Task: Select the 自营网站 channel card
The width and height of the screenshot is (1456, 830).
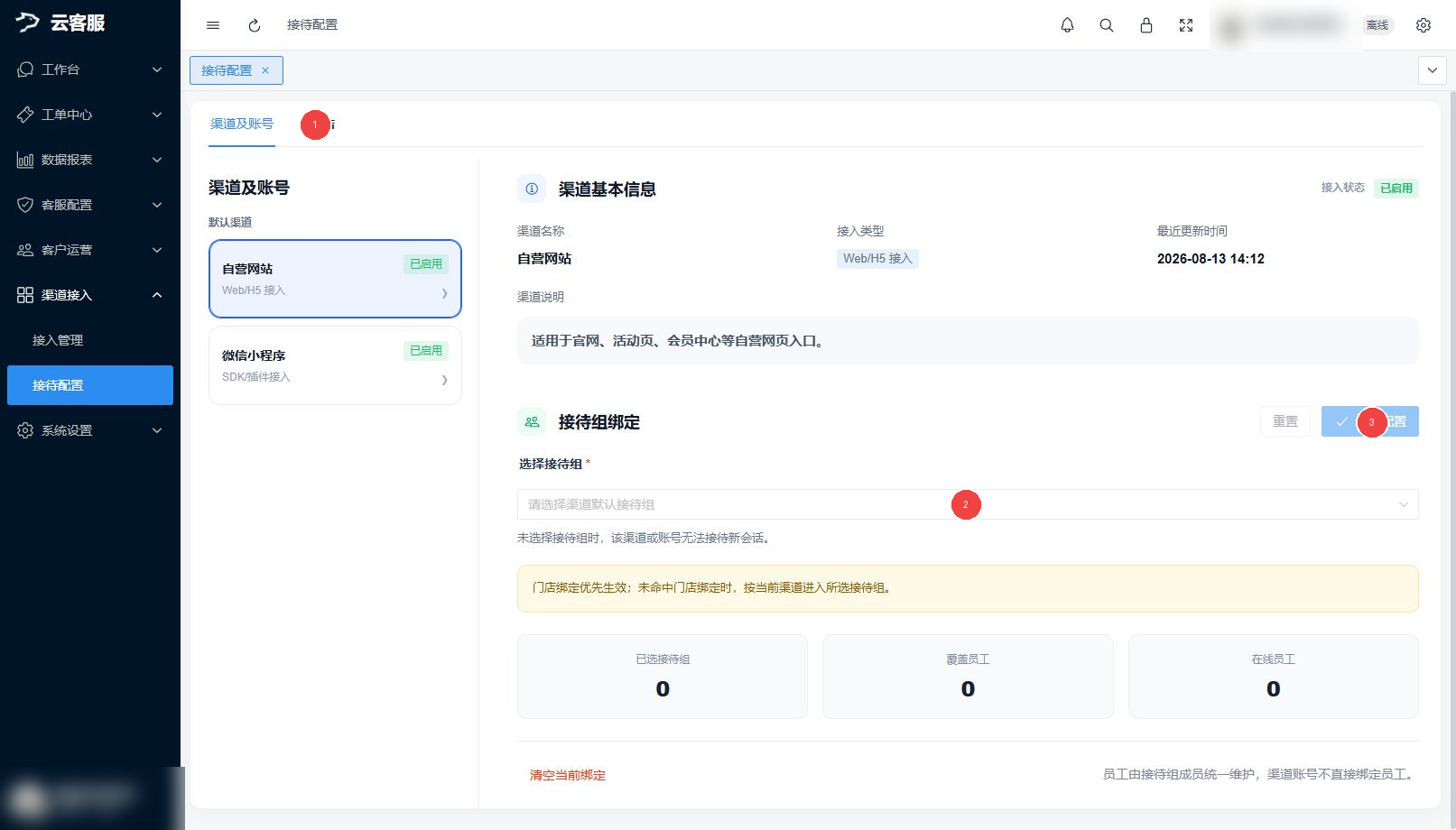Action: click(x=335, y=279)
